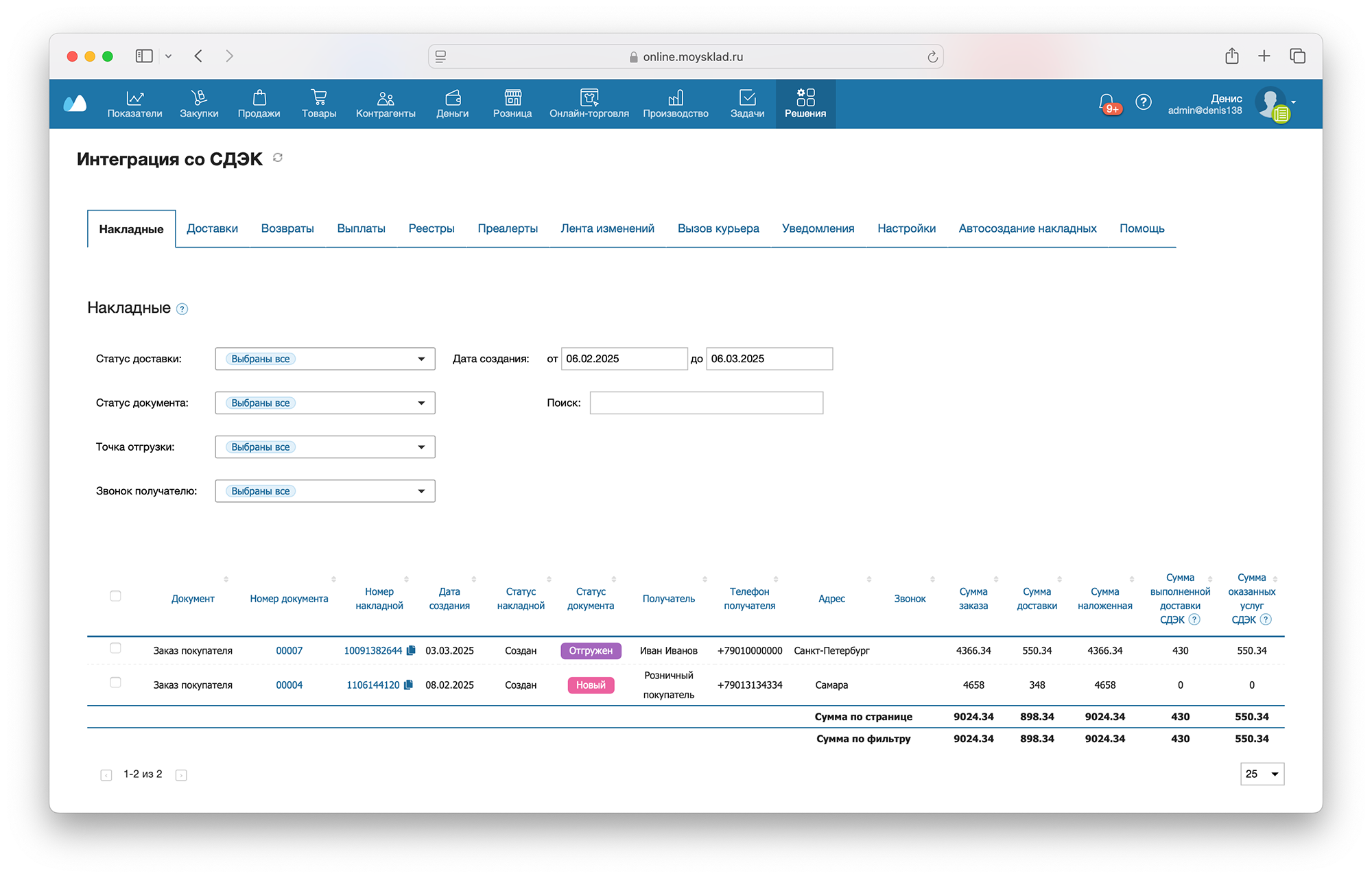This screenshot has width=1372, height=878.
Task: Copy waybill number 10091382644 via copy icon
Action: [411, 650]
